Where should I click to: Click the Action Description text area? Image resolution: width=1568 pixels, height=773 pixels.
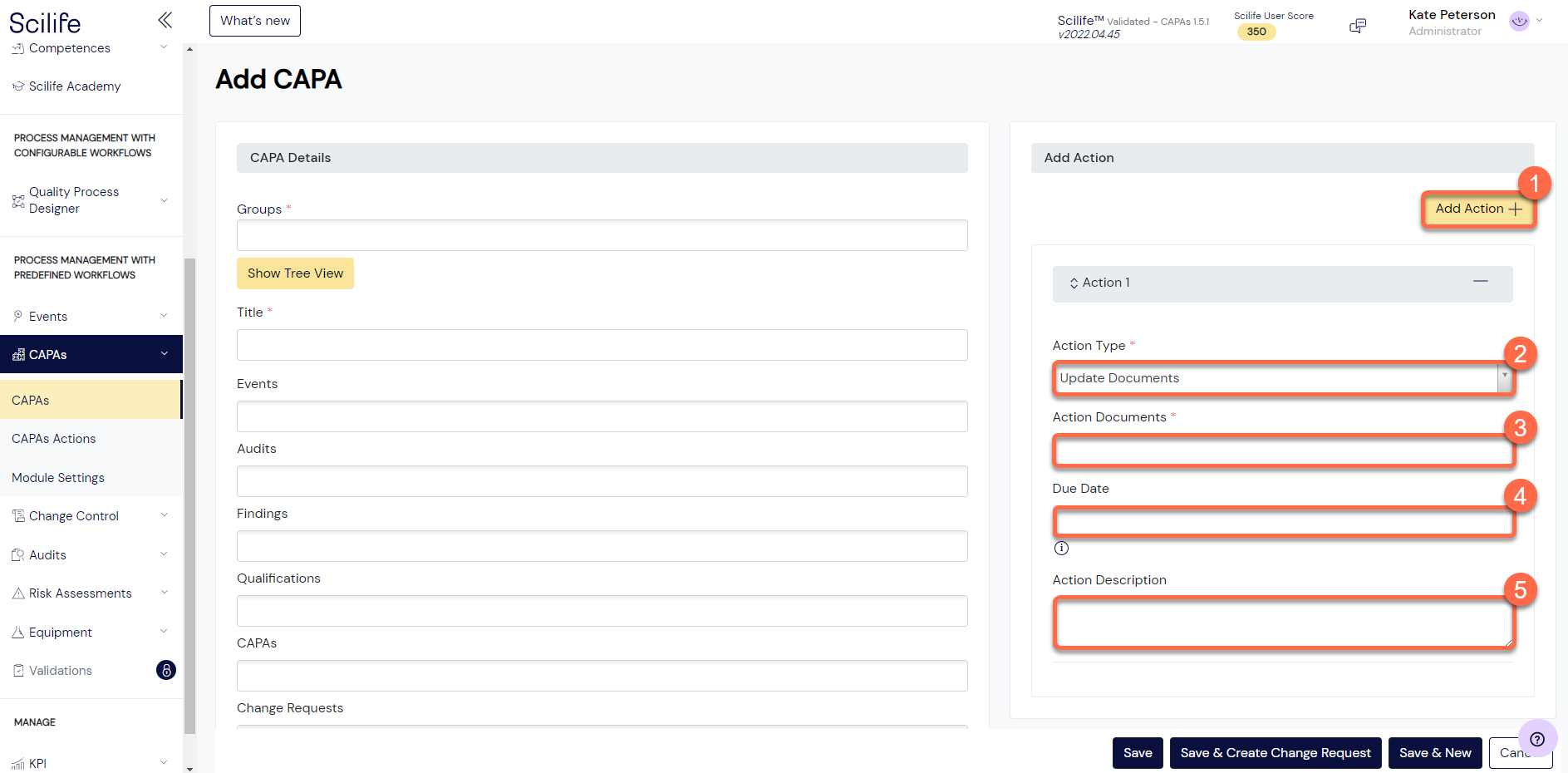[1282, 623]
